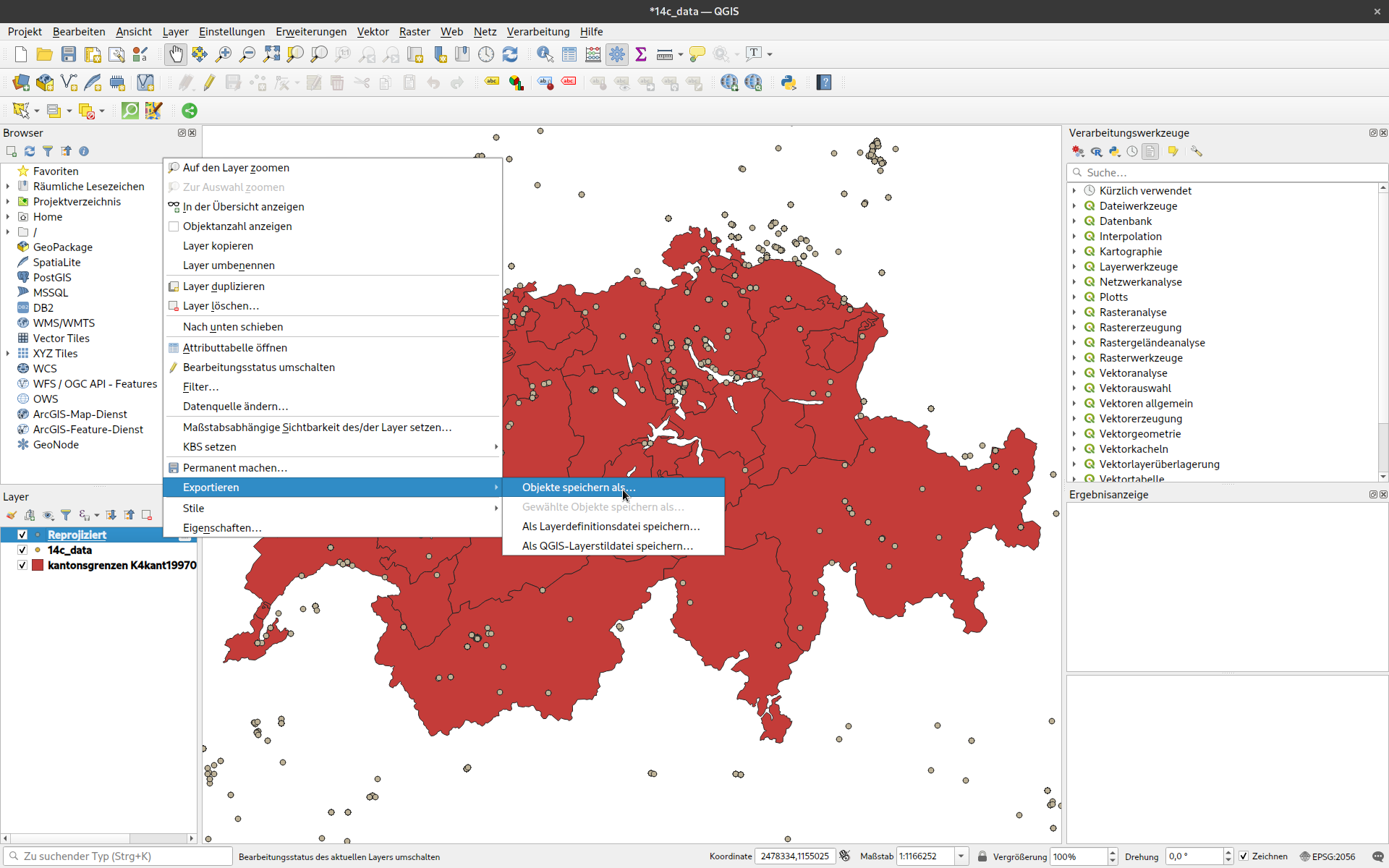Click the Zoom In magnifier icon
The image size is (1389, 868).
[224, 54]
